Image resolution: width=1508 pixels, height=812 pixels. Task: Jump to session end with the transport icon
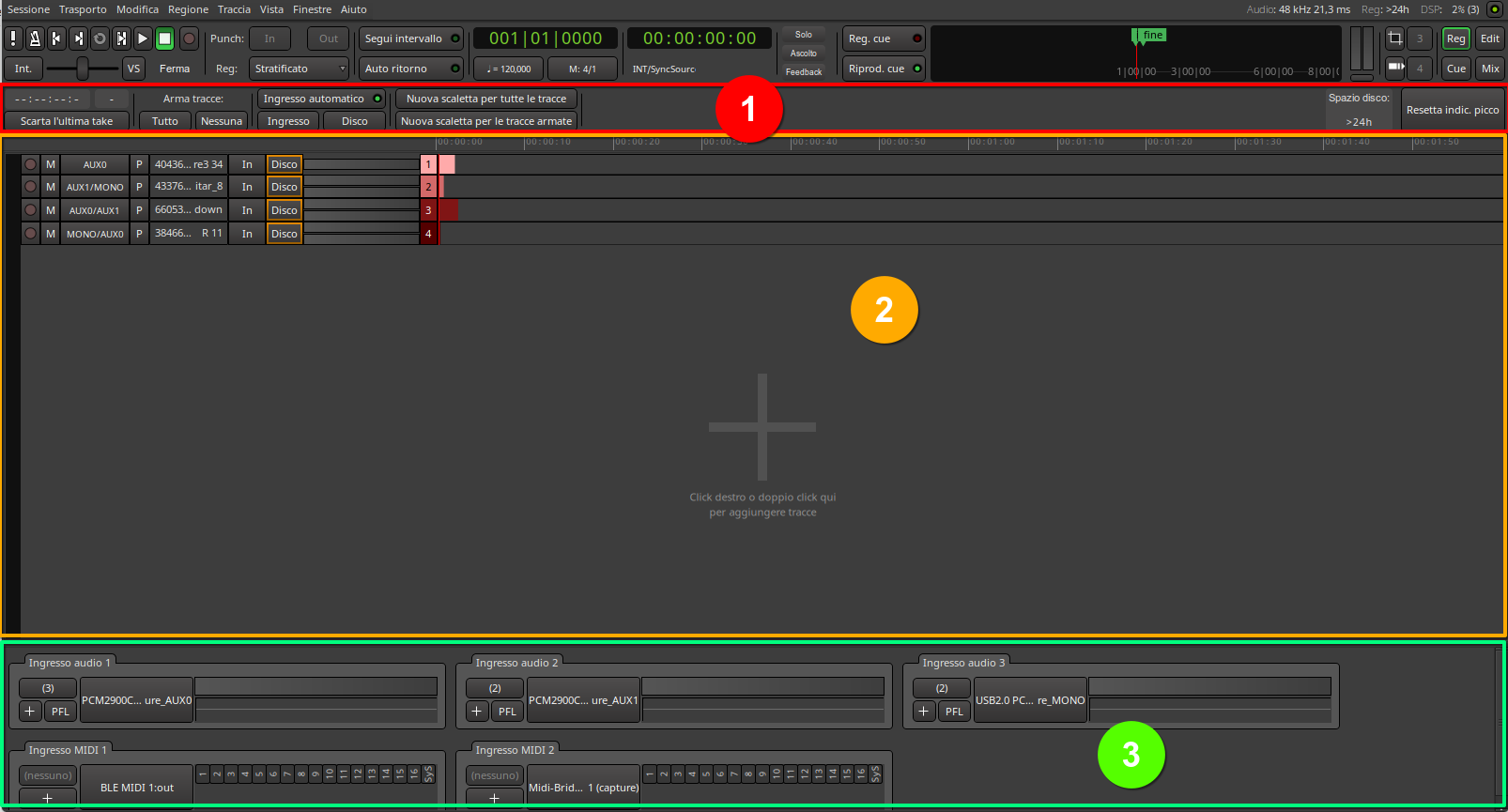pyautogui.click(x=78, y=38)
